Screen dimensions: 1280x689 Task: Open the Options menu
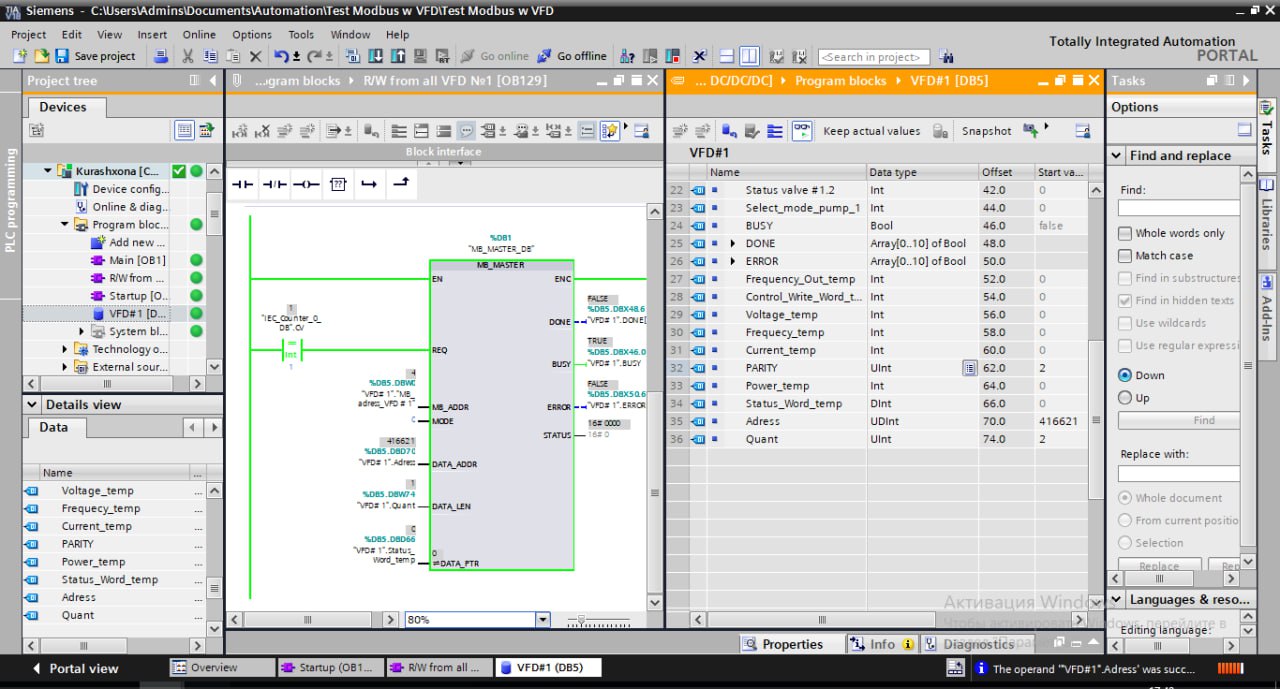252,34
